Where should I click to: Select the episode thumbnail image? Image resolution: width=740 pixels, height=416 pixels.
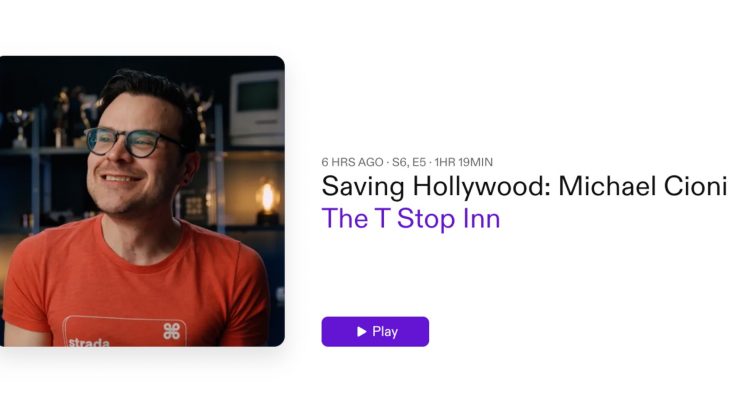coord(142,201)
